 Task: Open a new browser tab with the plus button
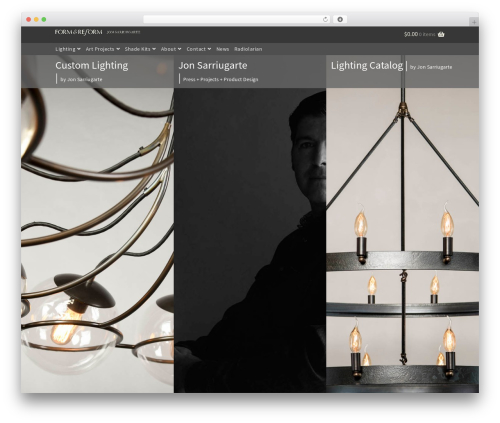[474, 22]
